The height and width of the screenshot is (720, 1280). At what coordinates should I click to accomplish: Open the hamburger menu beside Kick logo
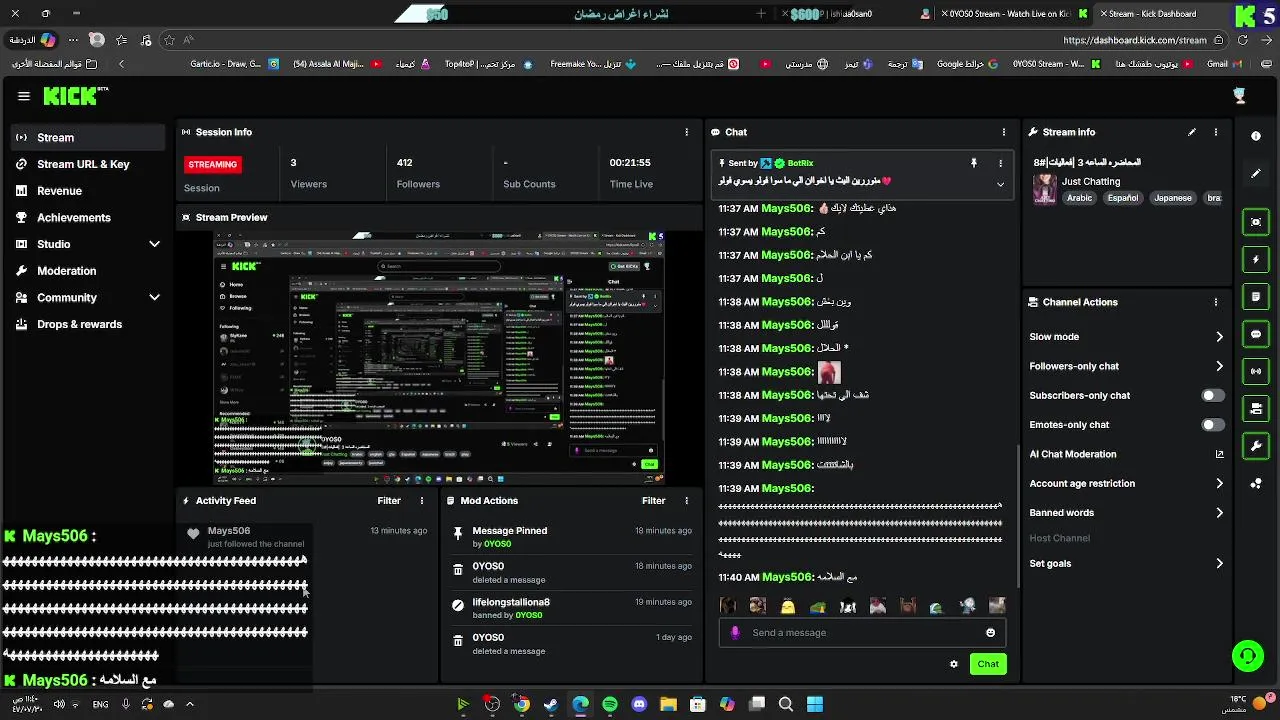(24, 96)
